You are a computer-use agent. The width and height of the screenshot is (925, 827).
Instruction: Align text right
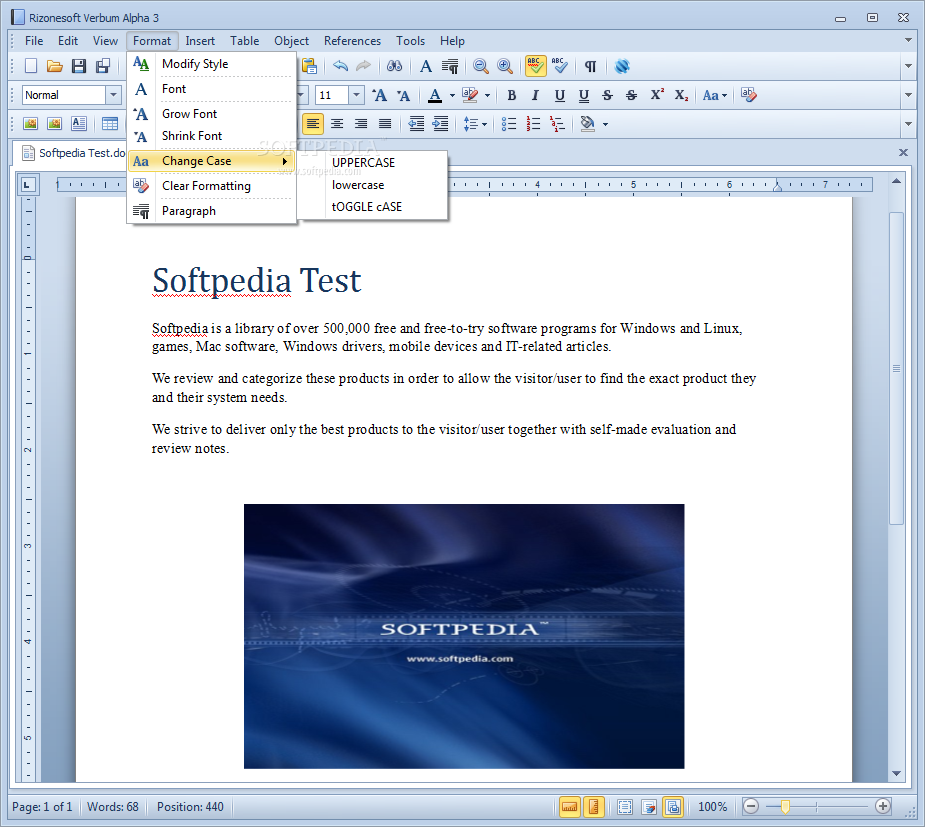(361, 124)
